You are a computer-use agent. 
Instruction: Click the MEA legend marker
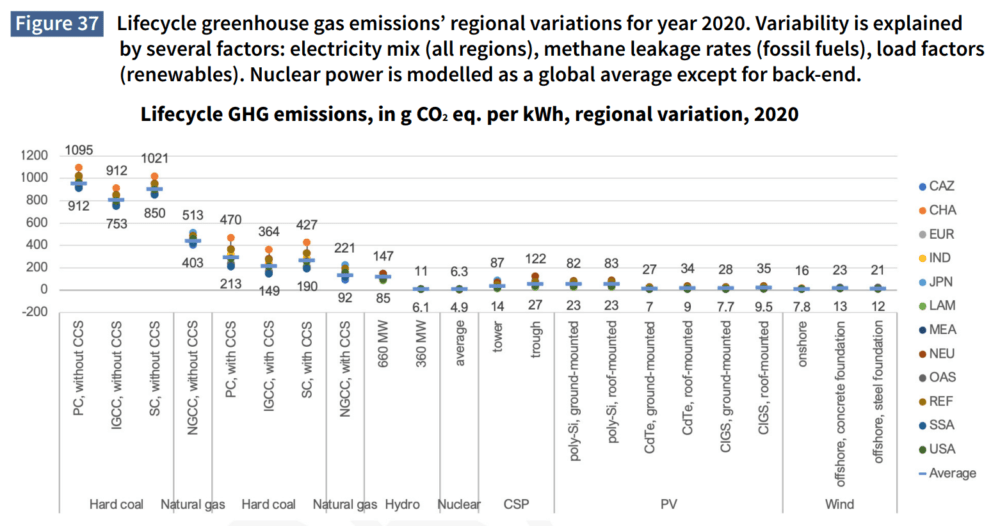point(921,330)
